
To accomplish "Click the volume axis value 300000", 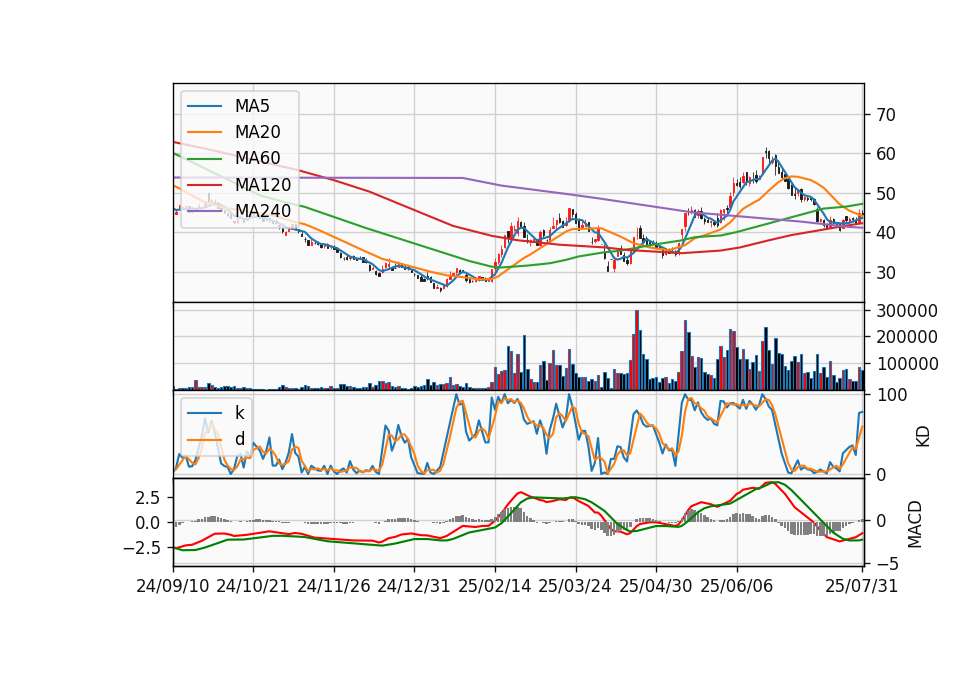I will [907, 311].
